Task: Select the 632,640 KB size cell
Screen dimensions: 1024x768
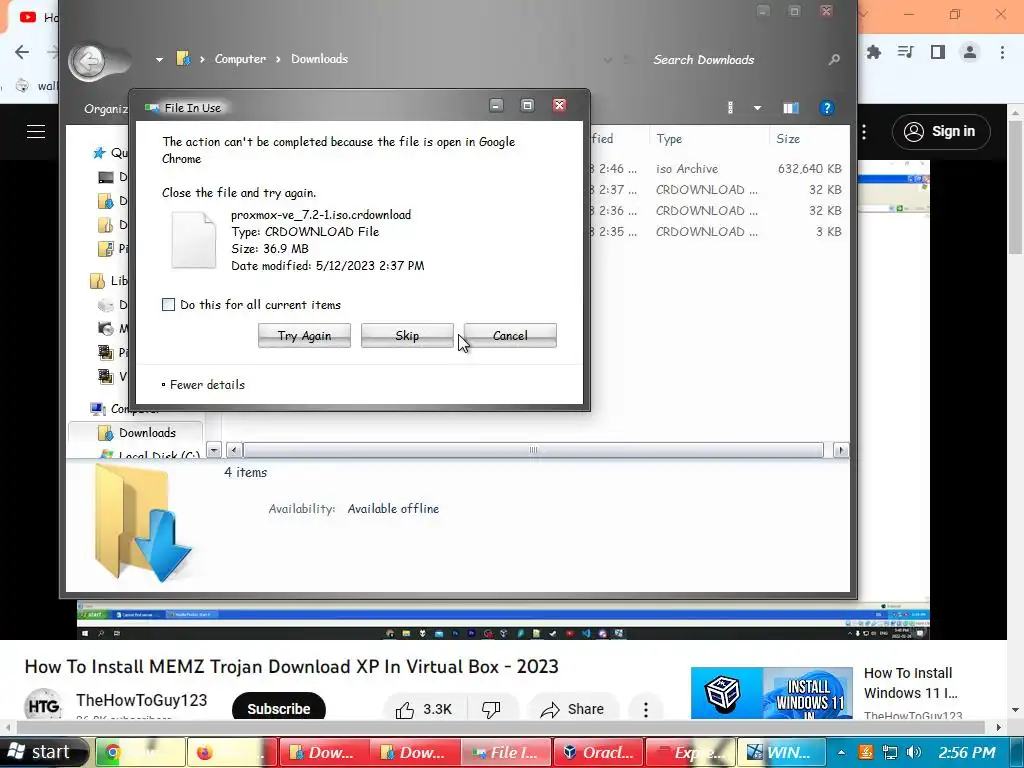Action: point(809,168)
